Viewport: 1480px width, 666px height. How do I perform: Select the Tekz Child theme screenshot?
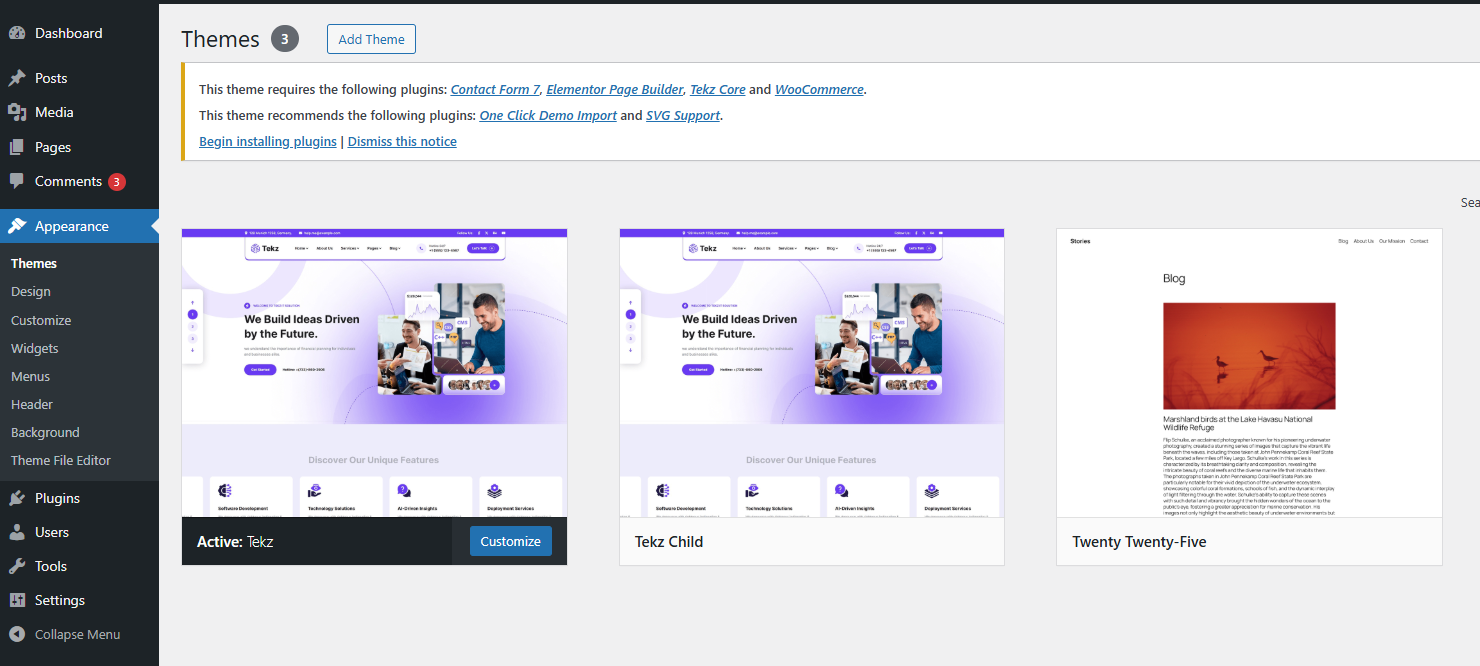coord(812,373)
